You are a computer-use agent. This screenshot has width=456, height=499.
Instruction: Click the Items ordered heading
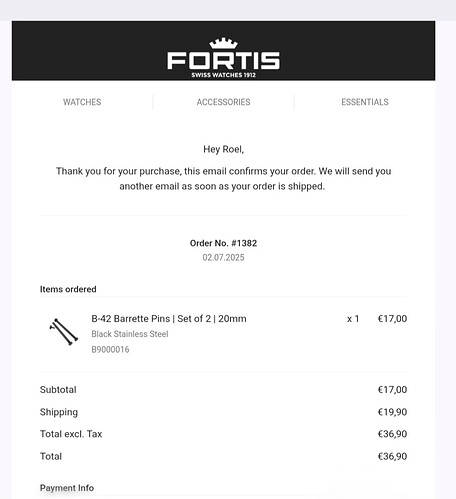(x=68, y=289)
